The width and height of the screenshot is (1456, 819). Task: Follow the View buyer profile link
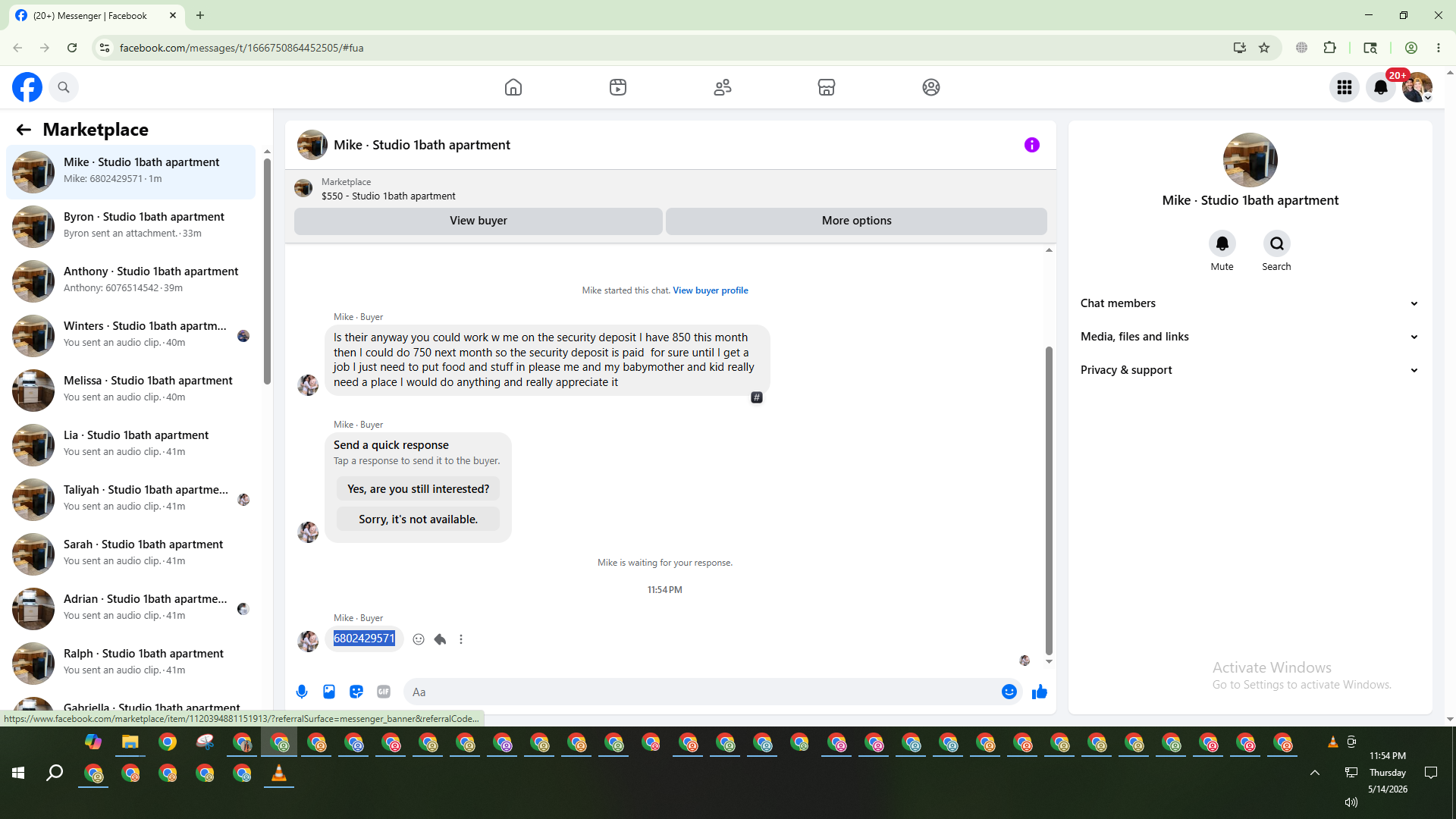pyautogui.click(x=711, y=290)
